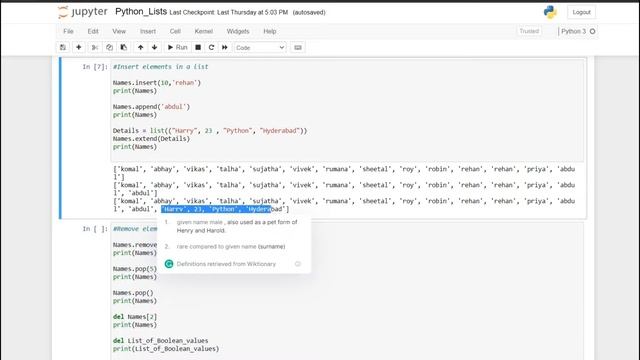Click the #Insert elements in a list comment
640x360 pixels.
click(x=160, y=67)
